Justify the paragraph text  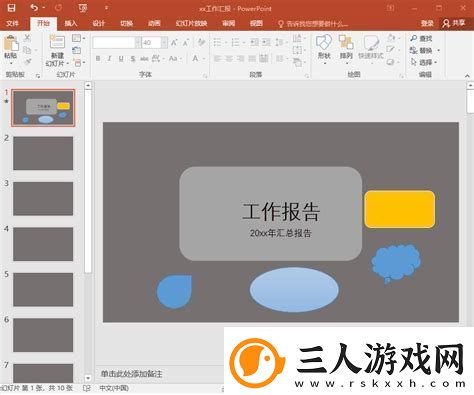[252, 59]
